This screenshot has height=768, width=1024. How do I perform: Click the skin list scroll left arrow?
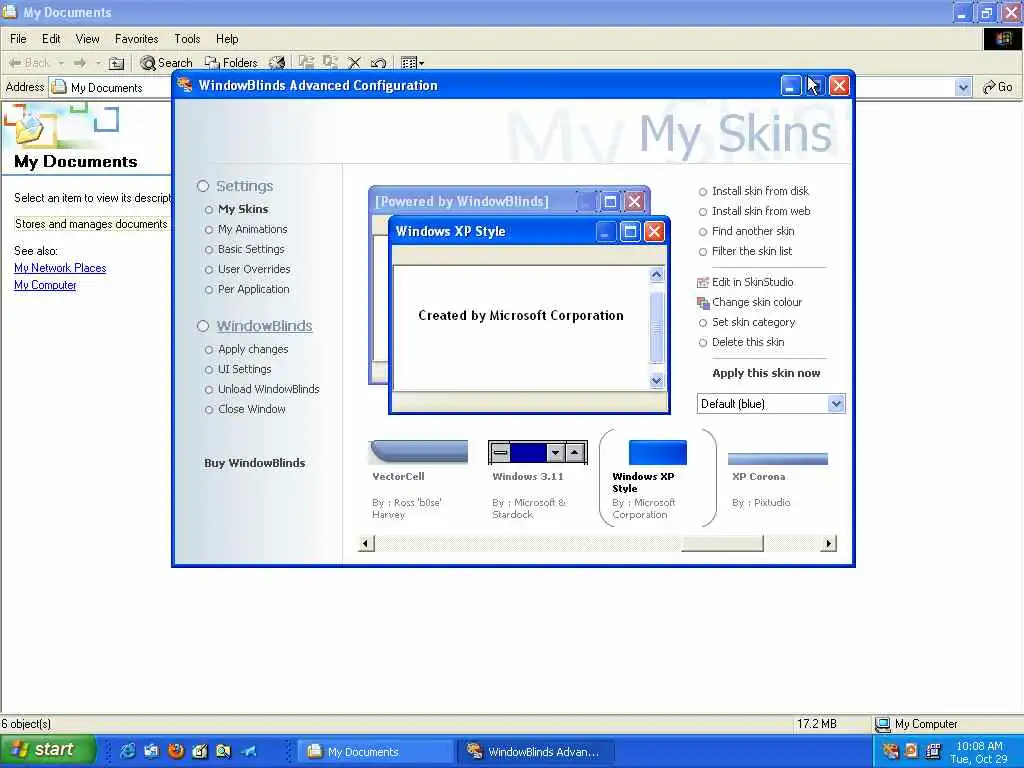click(x=366, y=543)
